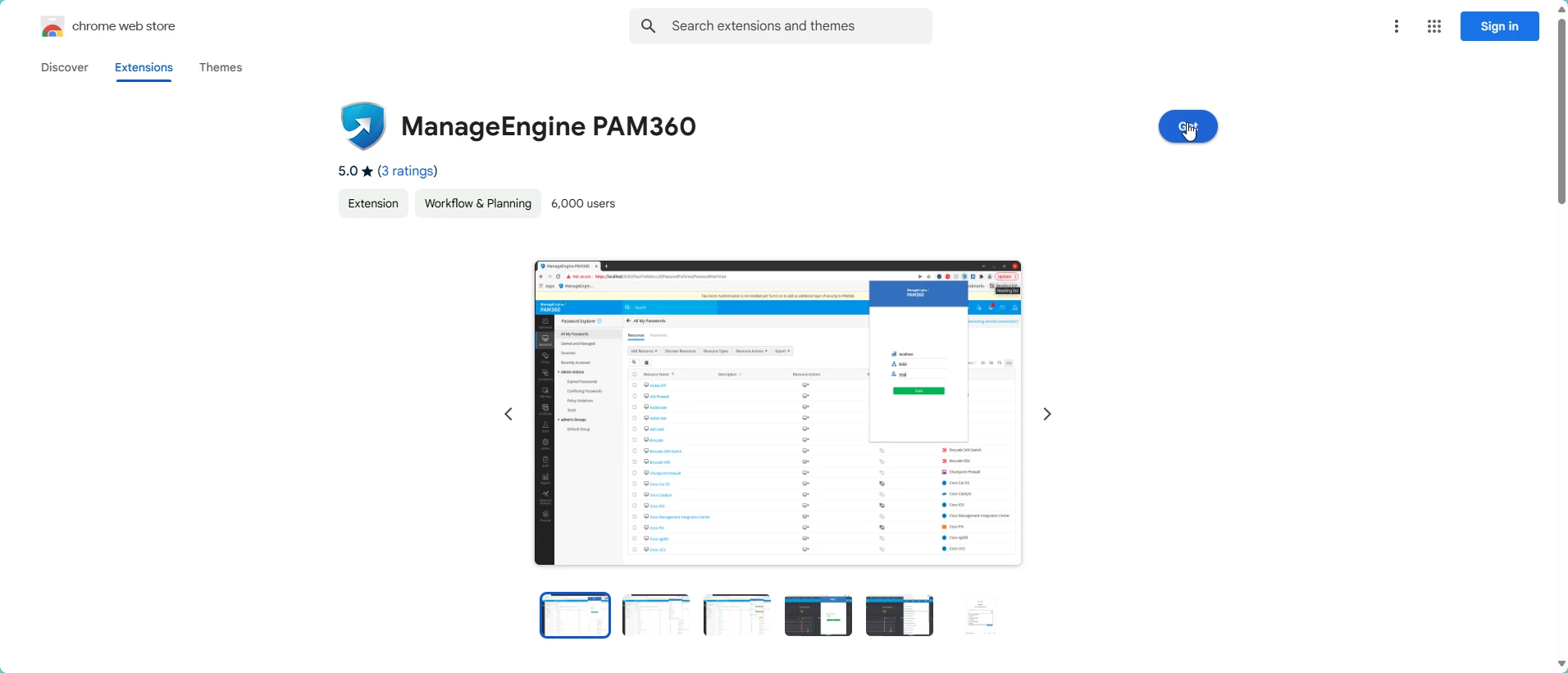
Task: Click the Extension category chip
Action: pos(373,204)
